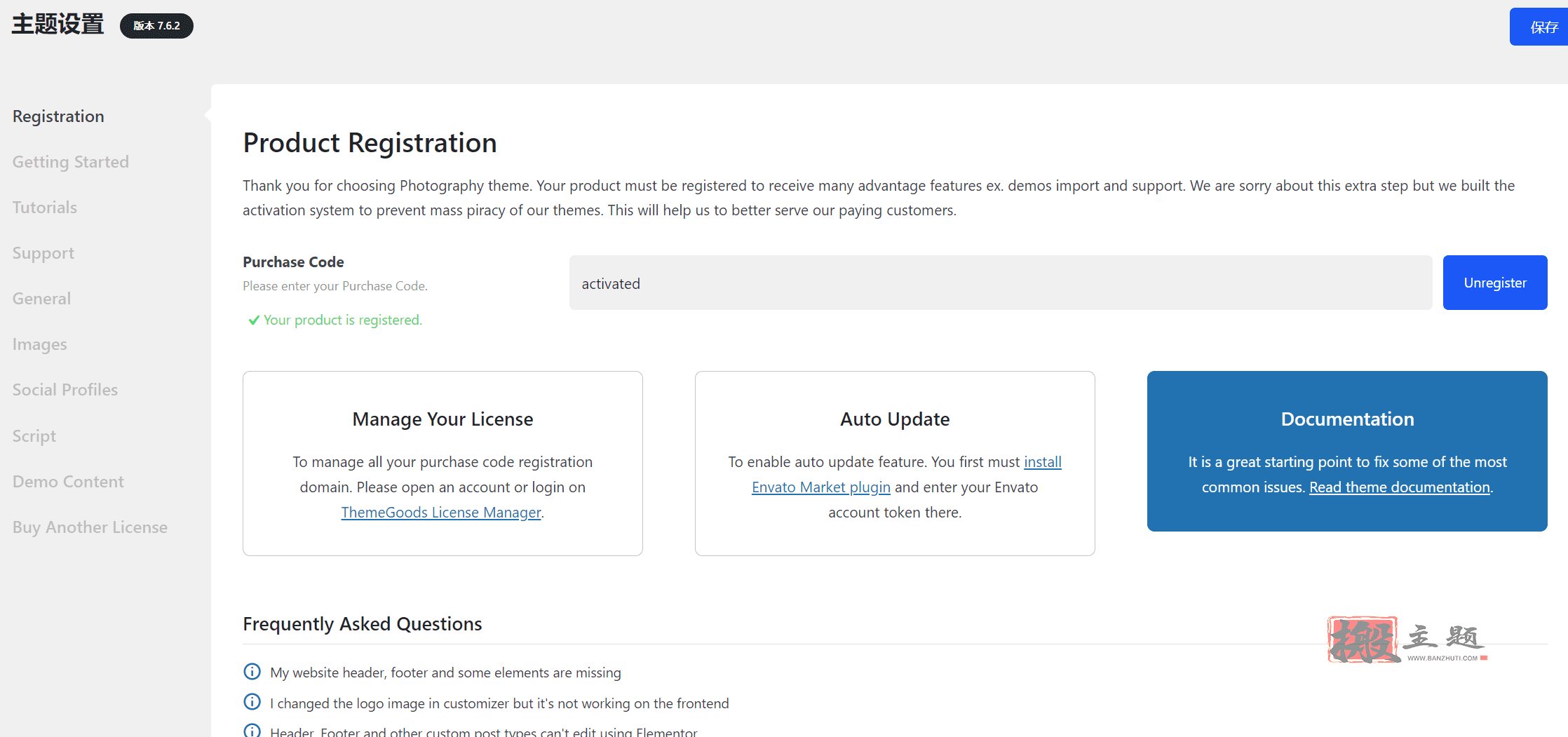
Task: Expand FAQ about missing header and footer
Action: (x=445, y=672)
